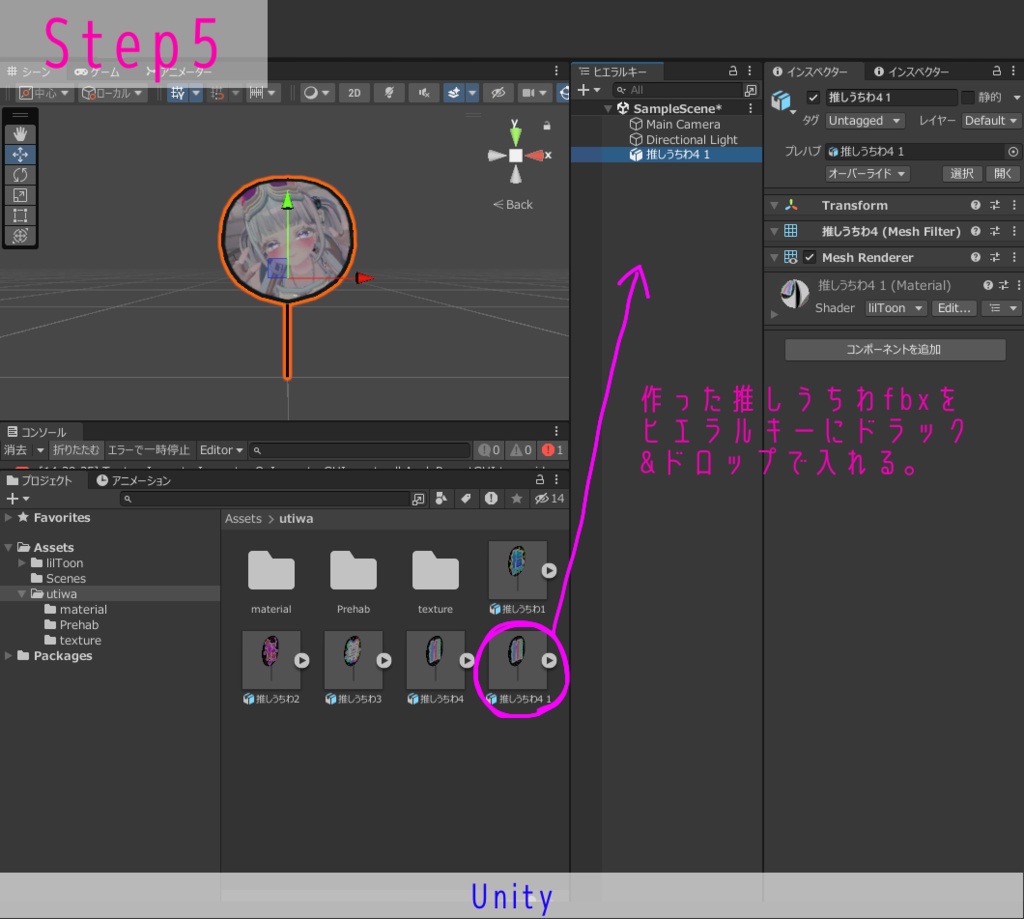
Task: Open the Editor dropdown in console
Action: [x=221, y=450]
